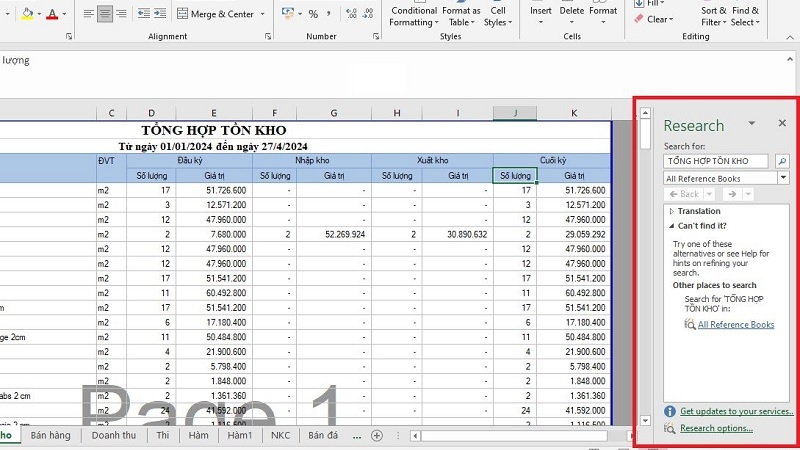Apply accounting number format icon
Image resolution: width=800 pixels, height=450 pixels.
click(288, 14)
